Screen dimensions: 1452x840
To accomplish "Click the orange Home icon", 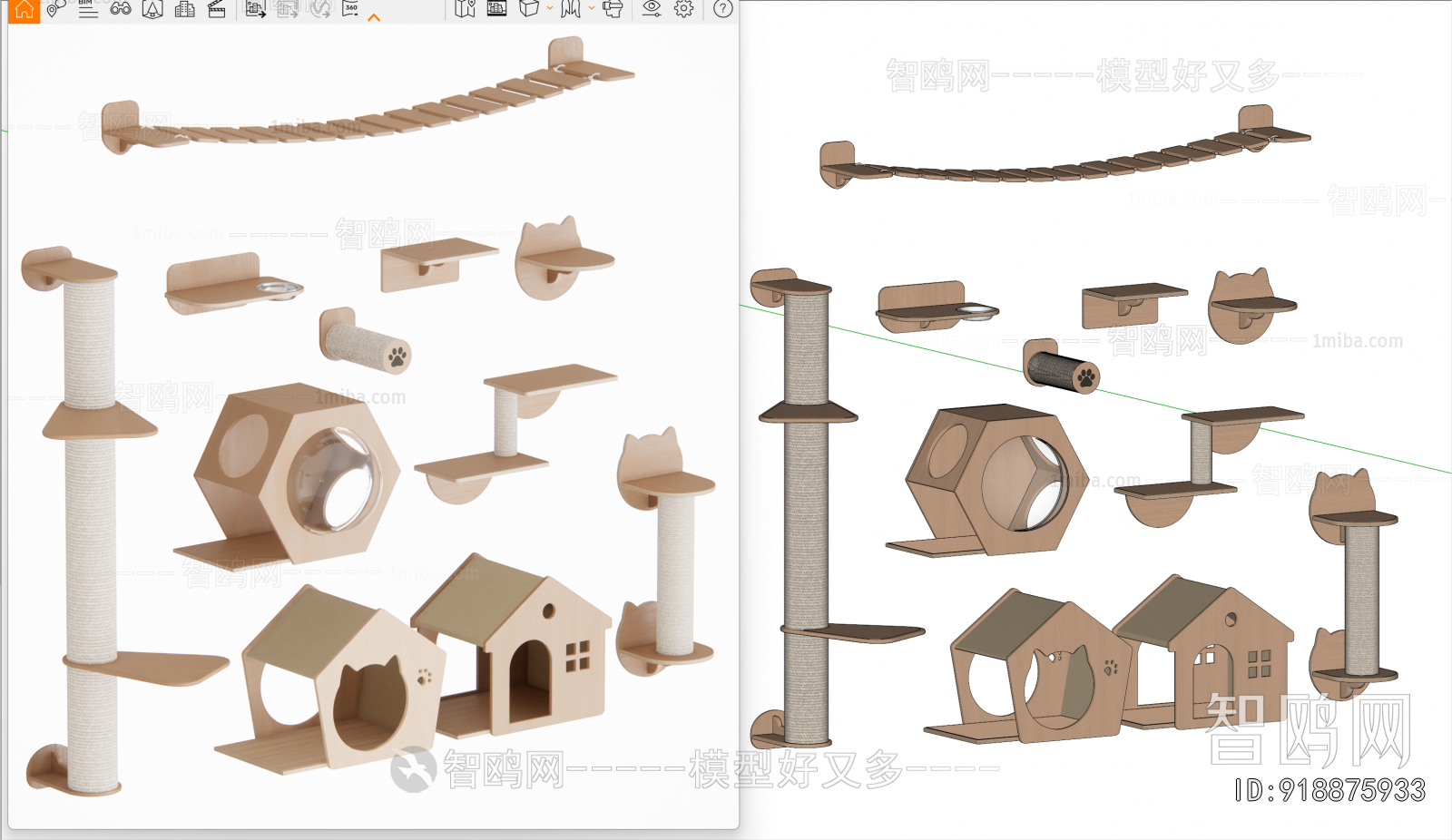I will pyautogui.click(x=24, y=10).
